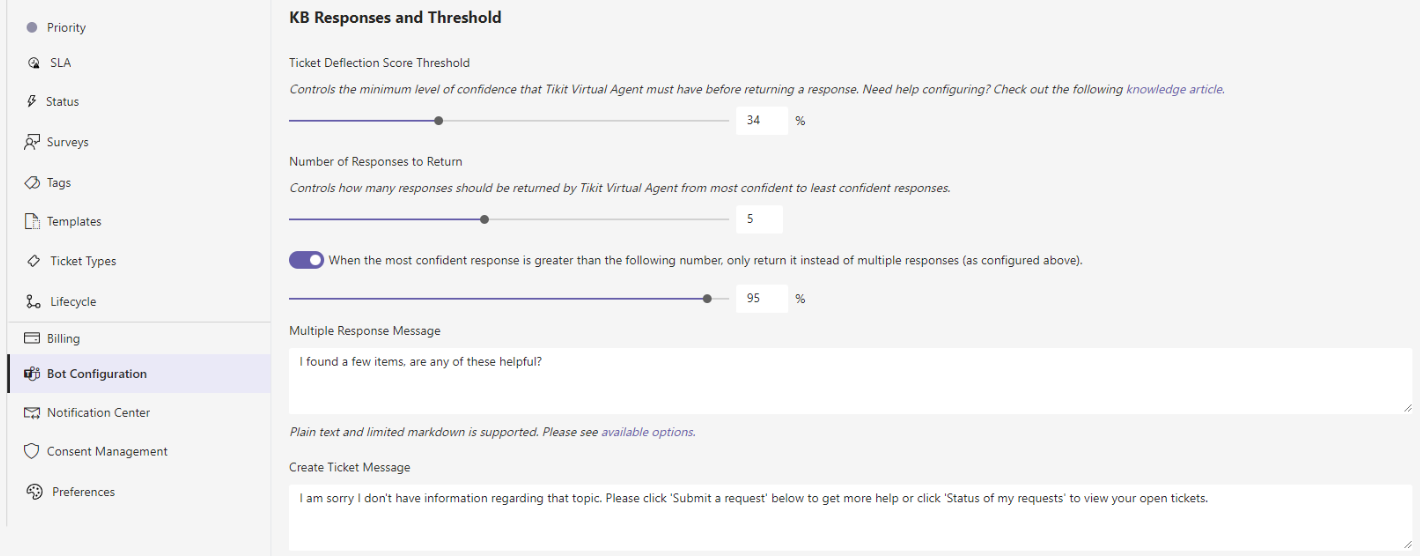The height and width of the screenshot is (556, 1420).
Task: Click the Number of Responses slider handle
Action: coord(485,219)
